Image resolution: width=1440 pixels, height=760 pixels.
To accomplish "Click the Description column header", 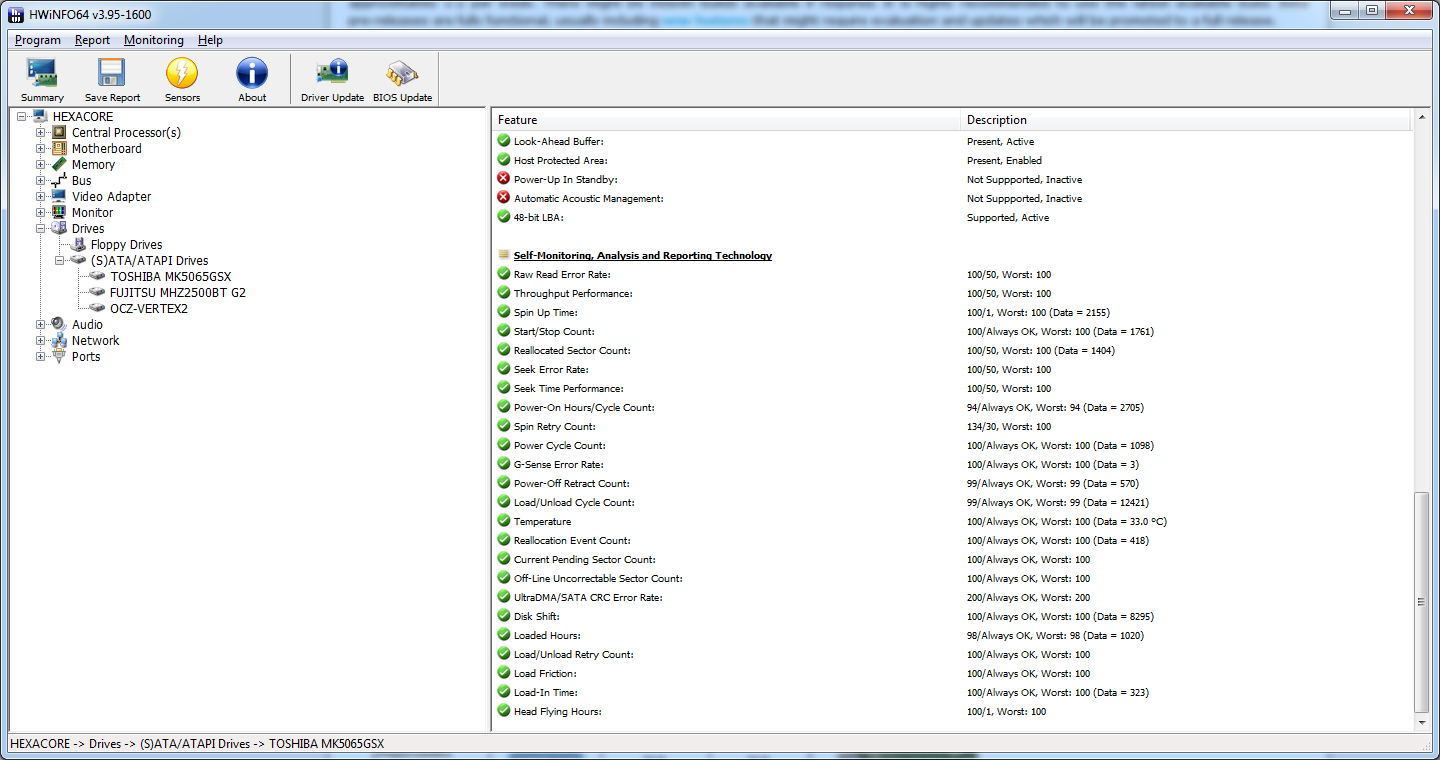I will coord(1185,120).
